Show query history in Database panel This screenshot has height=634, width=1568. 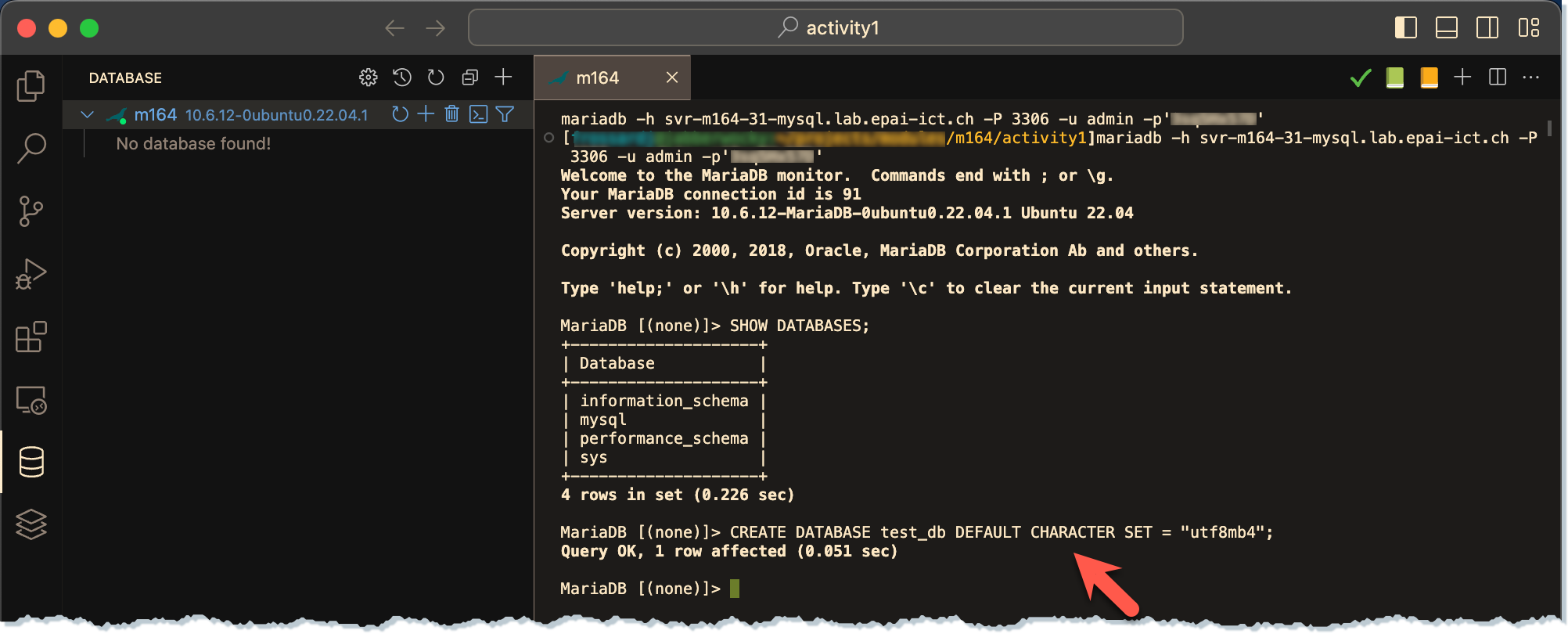[402, 77]
